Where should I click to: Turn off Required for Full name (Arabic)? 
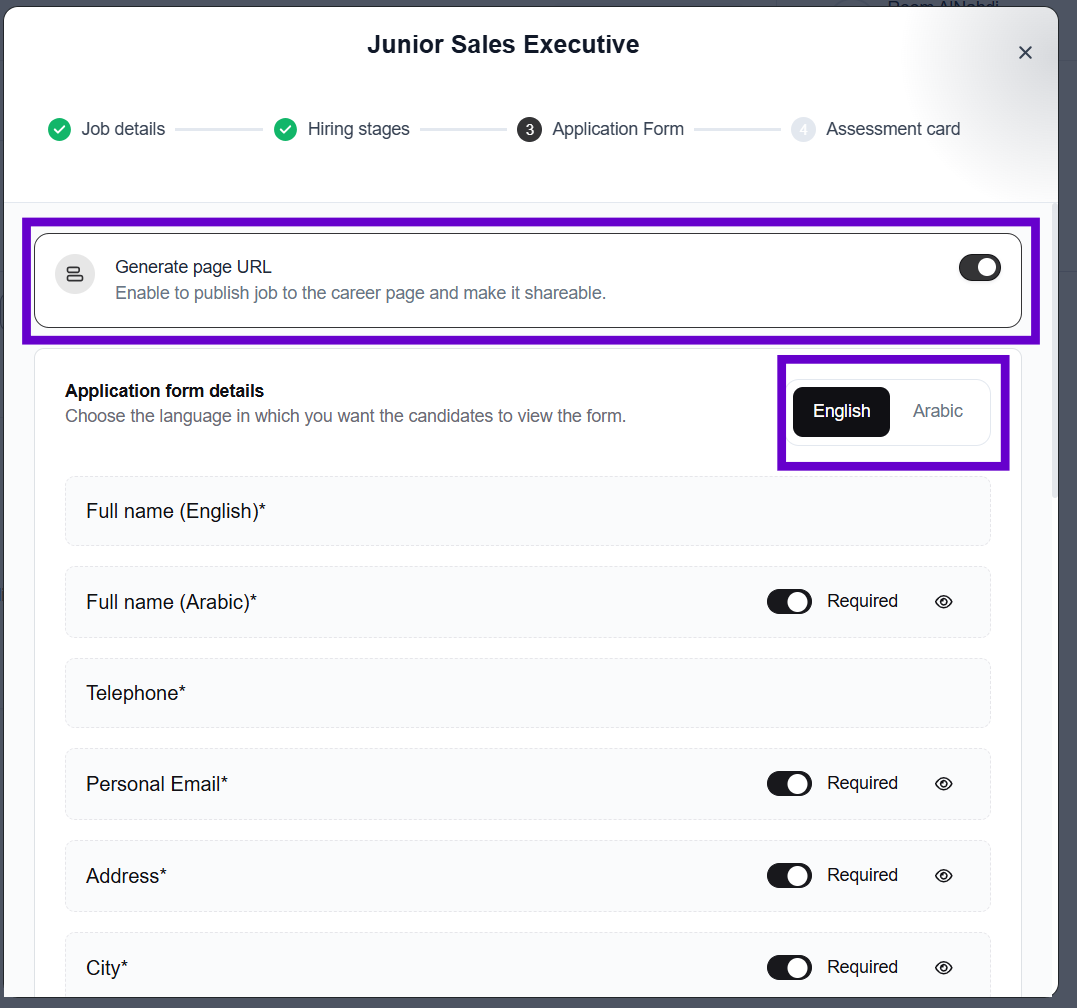(x=789, y=602)
